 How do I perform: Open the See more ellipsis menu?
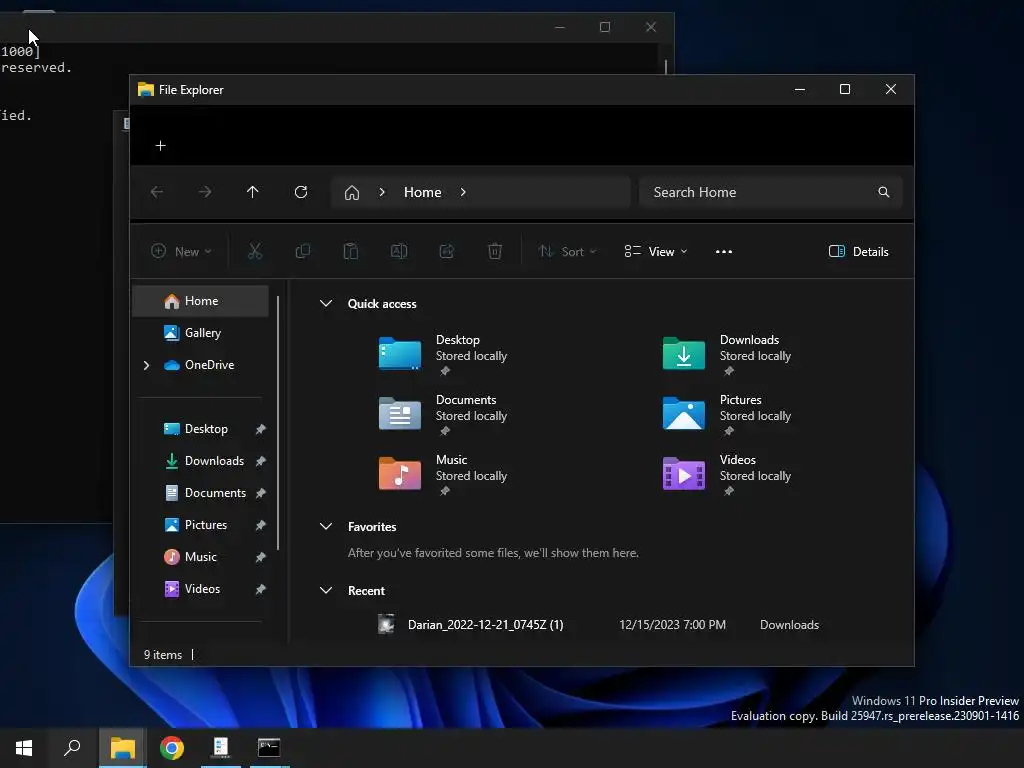[724, 251]
